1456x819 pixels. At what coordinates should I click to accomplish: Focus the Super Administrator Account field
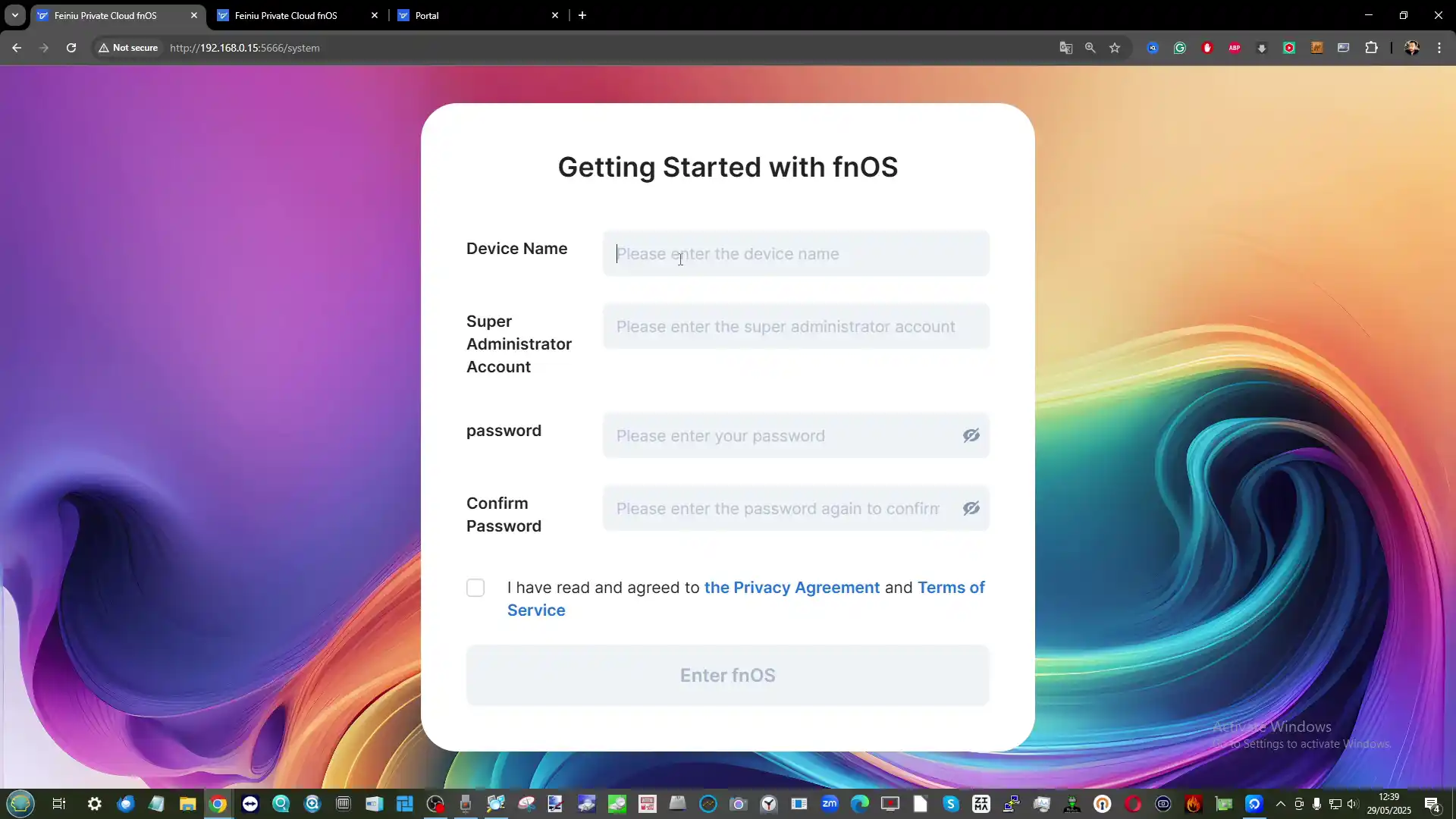(x=795, y=326)
